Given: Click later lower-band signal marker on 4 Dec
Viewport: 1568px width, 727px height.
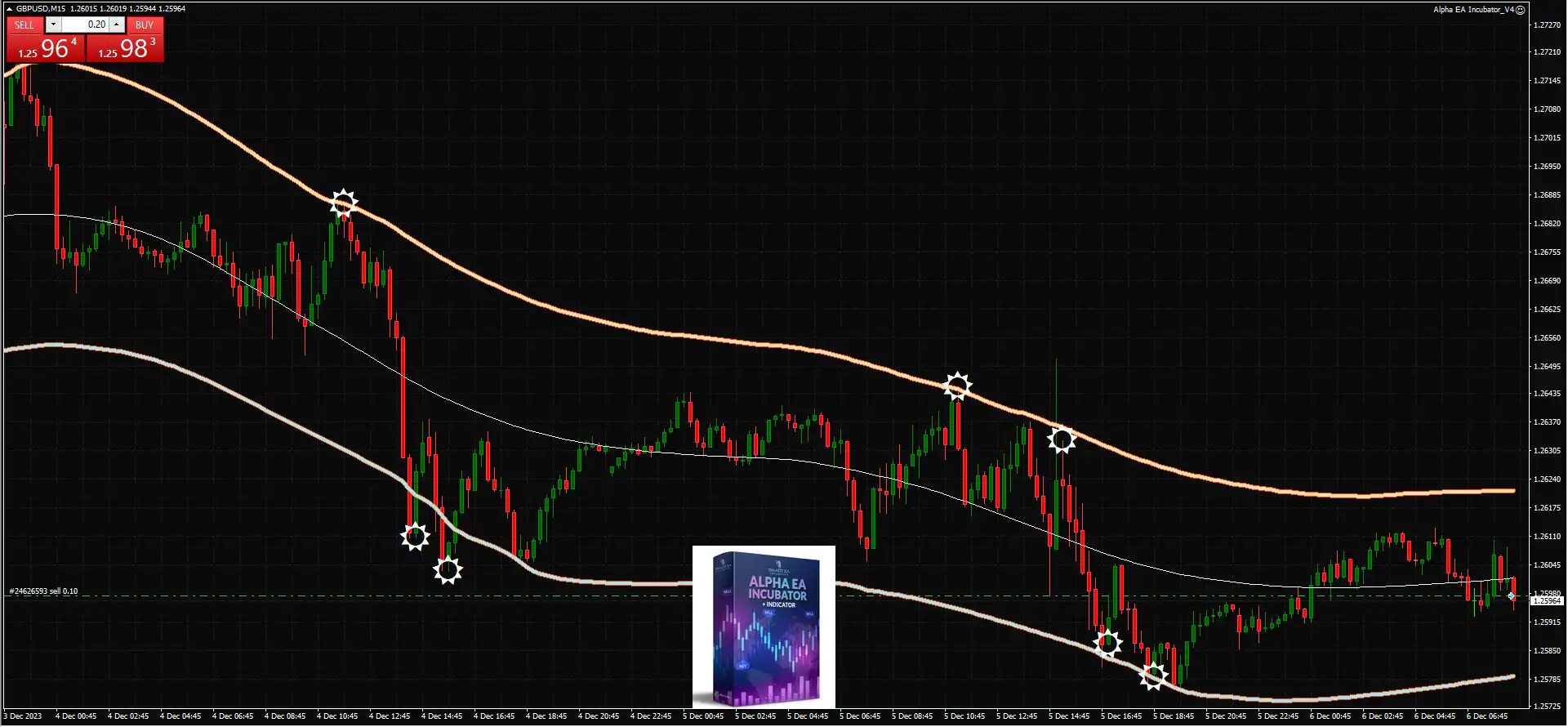Looking at the screenshot, I should pos(448,570).
